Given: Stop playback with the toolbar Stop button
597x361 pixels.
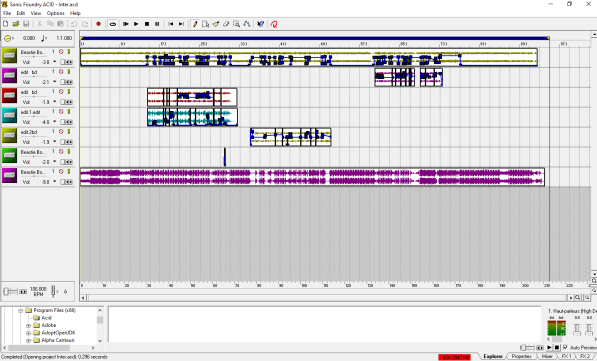Looking at the screenshot, I should click(147, 24).
